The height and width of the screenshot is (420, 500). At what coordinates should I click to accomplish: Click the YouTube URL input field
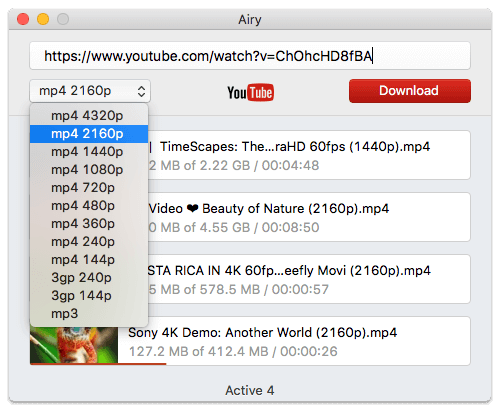(x=250, y=56)
